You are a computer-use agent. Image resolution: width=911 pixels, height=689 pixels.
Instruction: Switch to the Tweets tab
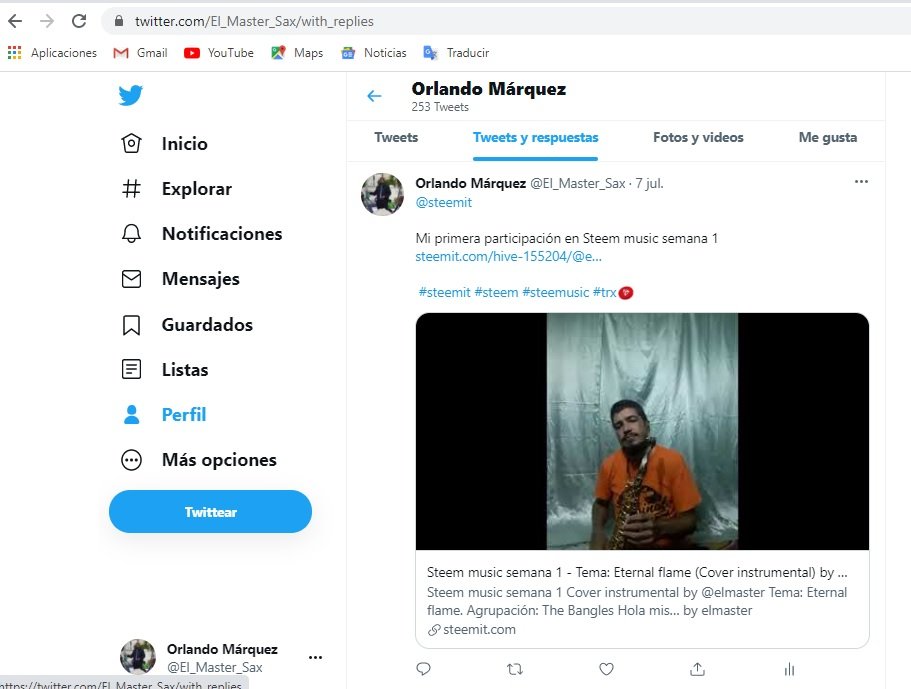[396, 138]
